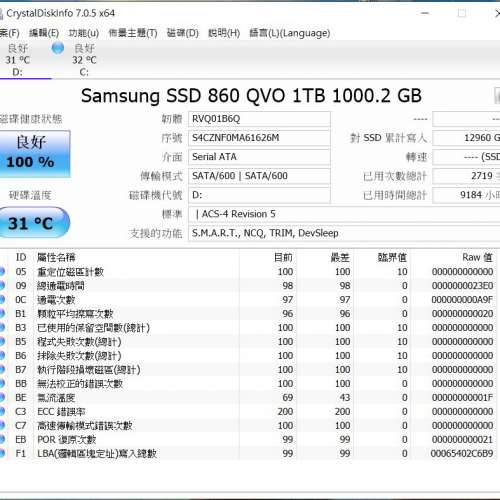Click the interface field Serial ATA
The image size is (500, 500).
coord(259,157)
